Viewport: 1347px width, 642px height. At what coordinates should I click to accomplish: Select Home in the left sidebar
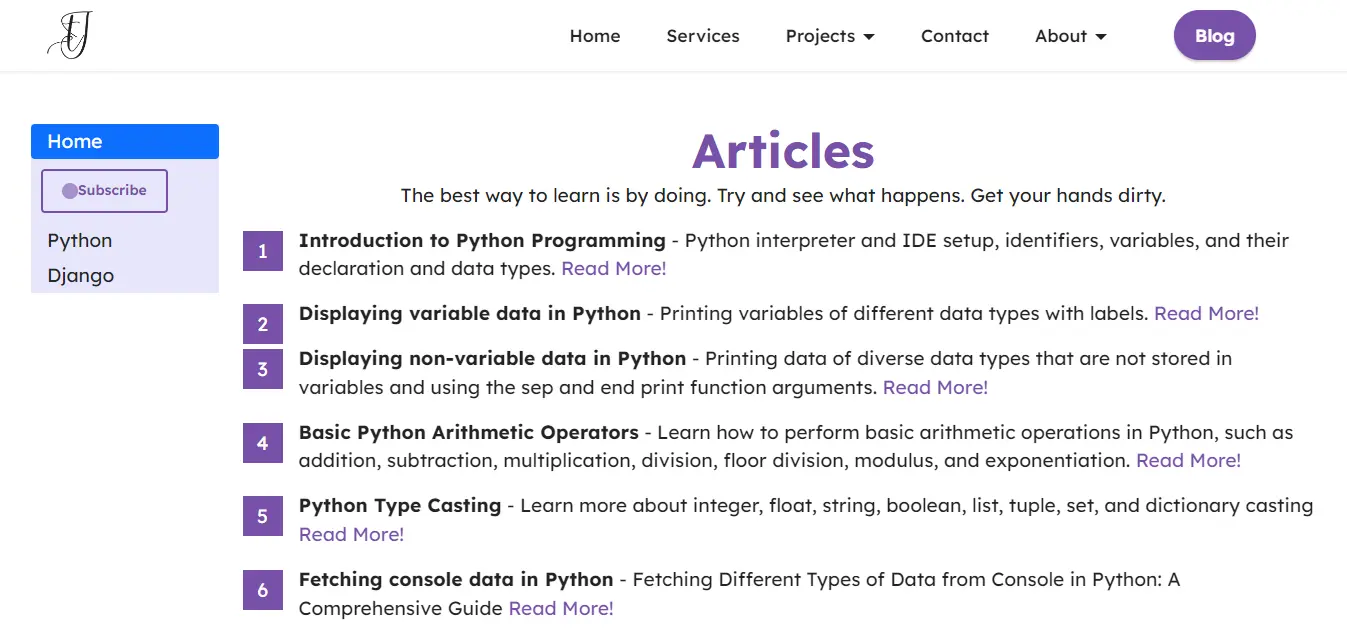coord(125,141)
